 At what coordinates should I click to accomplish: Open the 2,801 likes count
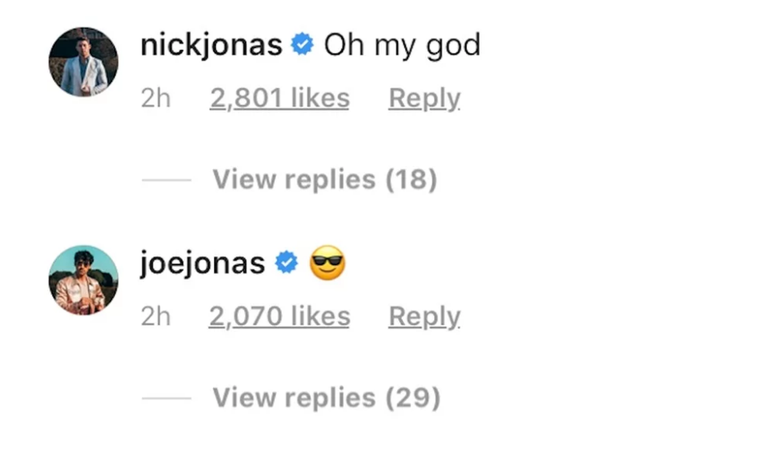[280, 98]
